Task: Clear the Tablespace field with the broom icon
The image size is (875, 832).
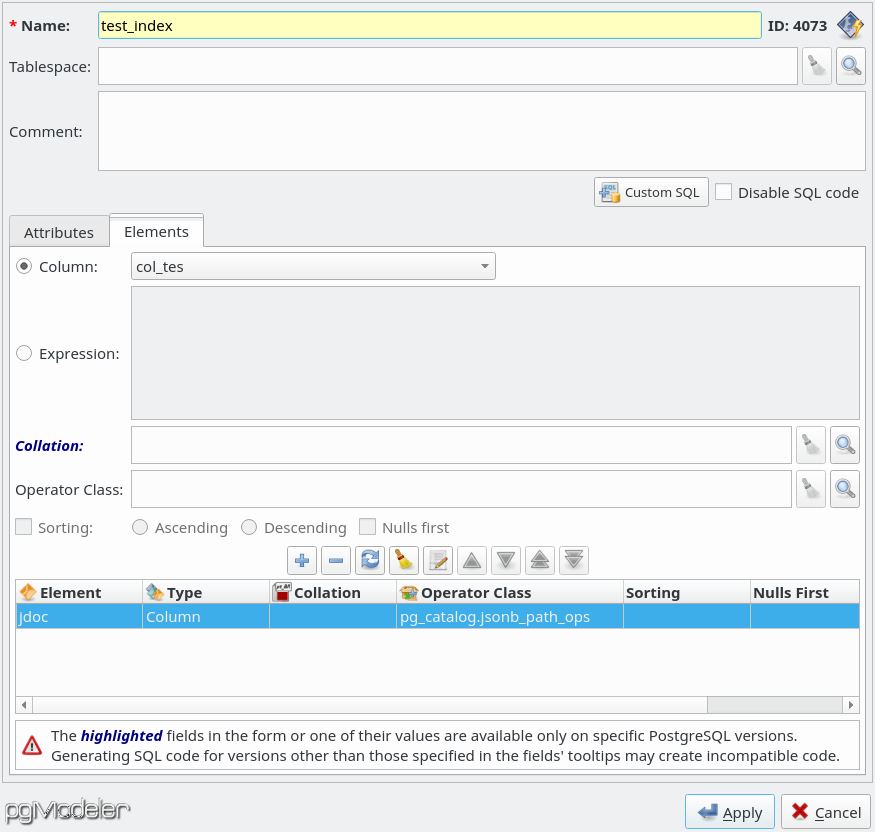Action: click(817, 66)
